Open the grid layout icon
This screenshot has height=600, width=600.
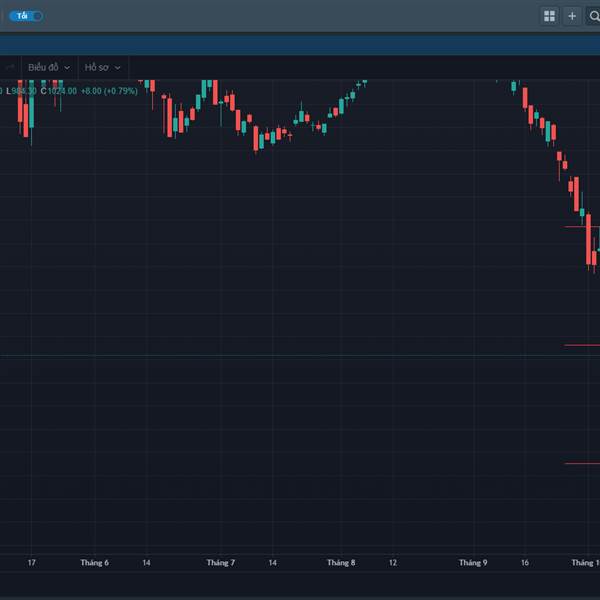[549, 16]
